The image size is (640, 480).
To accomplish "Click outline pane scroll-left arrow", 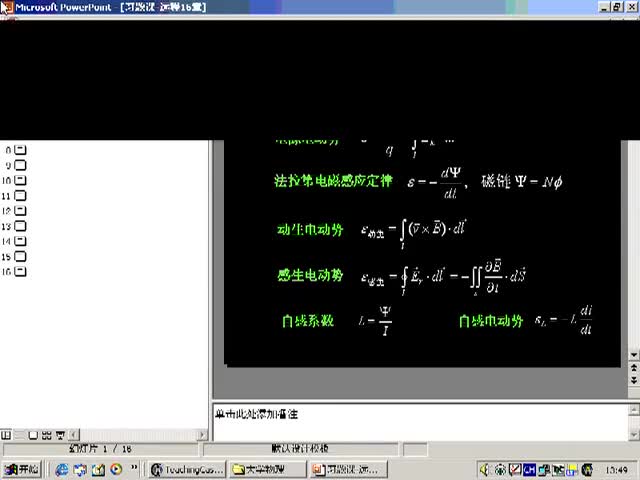I will click(74, 435).
